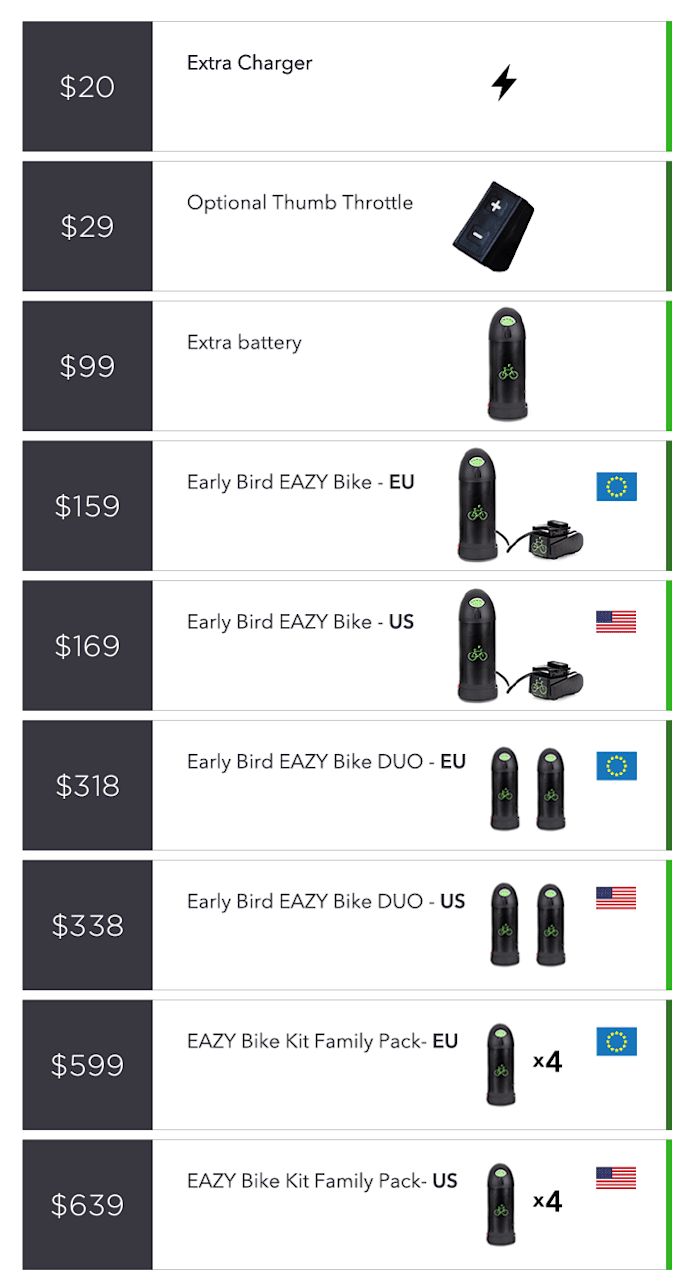Viewport: 695px width, 1283px height.
Task: Select the $20 price tile
Action: coord(88,87)
